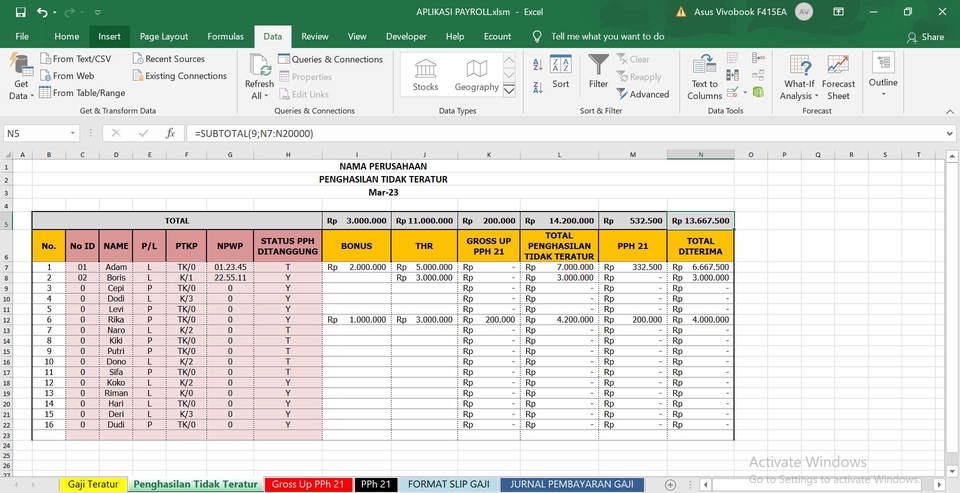Open Customize Quick Access Toolbar dropdown
Screen dimensions: 960x493
pyautogui.click(x=97, y=12)
